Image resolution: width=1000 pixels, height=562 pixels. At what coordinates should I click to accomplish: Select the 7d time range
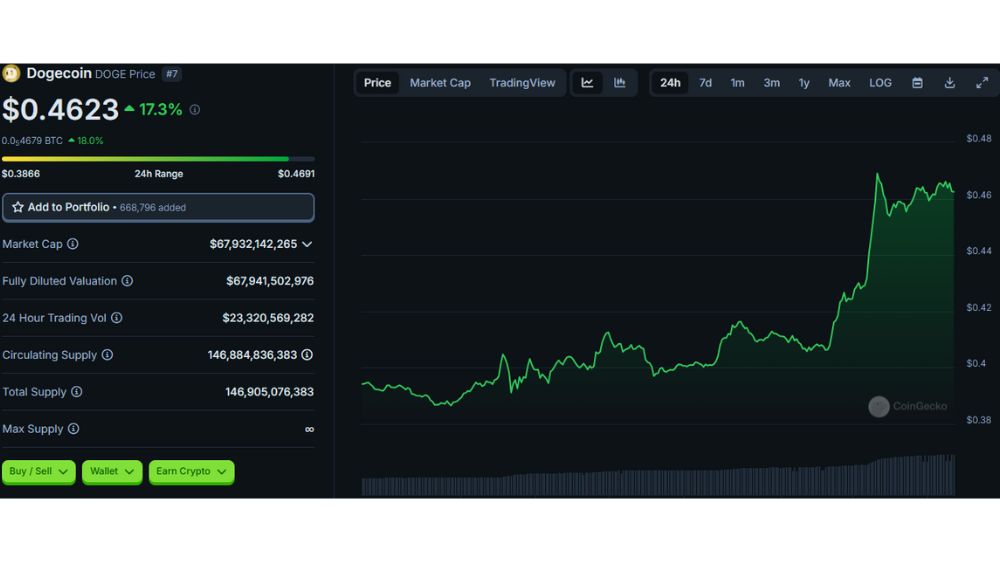point(705,83)
